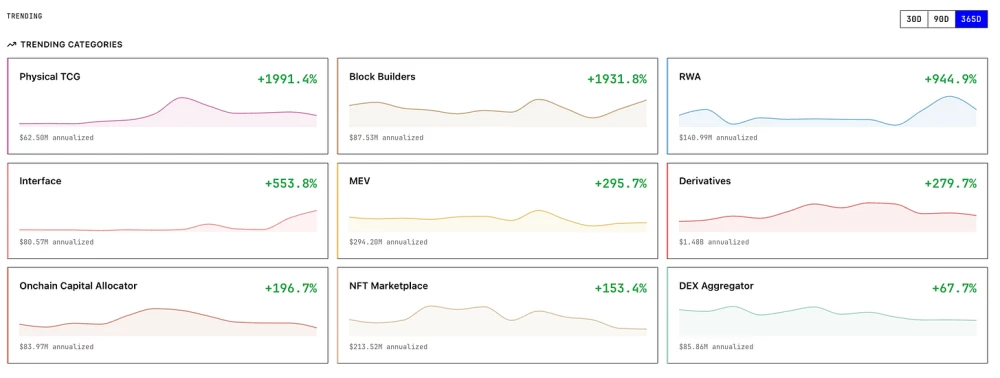Click the +1991.4% growth figure

[287, 79]
